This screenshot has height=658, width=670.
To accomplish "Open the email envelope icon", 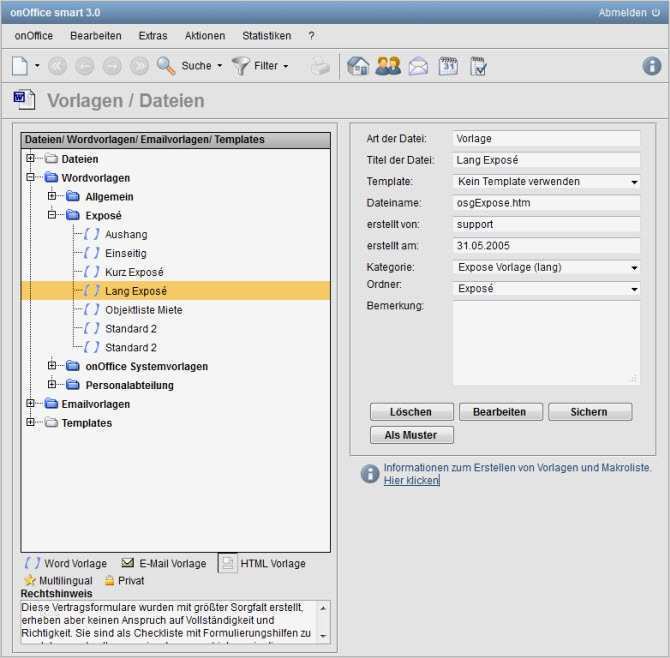I will (418, 67).
